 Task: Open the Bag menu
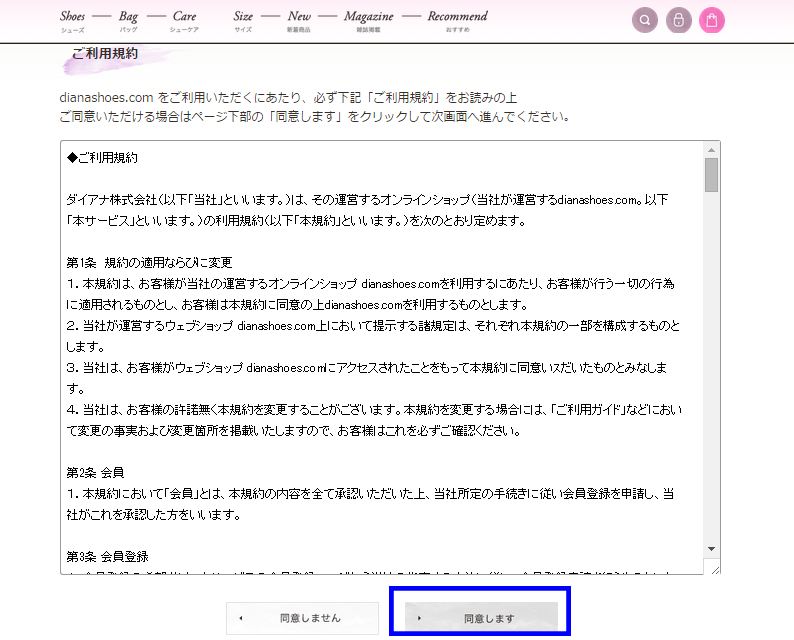coord(128,21)
